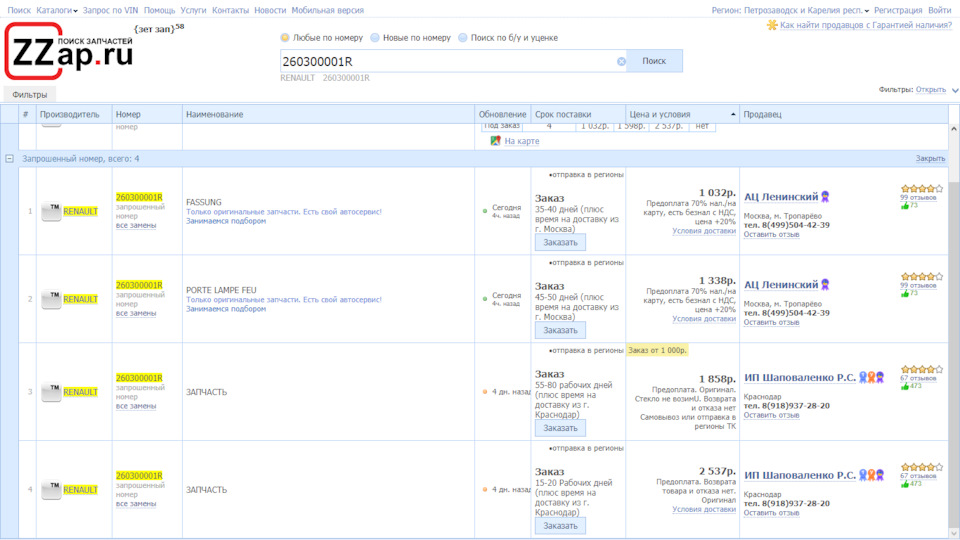The image size is (960, 540).
Task: Click the Закрыть link in group header
Action: [x=931, y=159]
